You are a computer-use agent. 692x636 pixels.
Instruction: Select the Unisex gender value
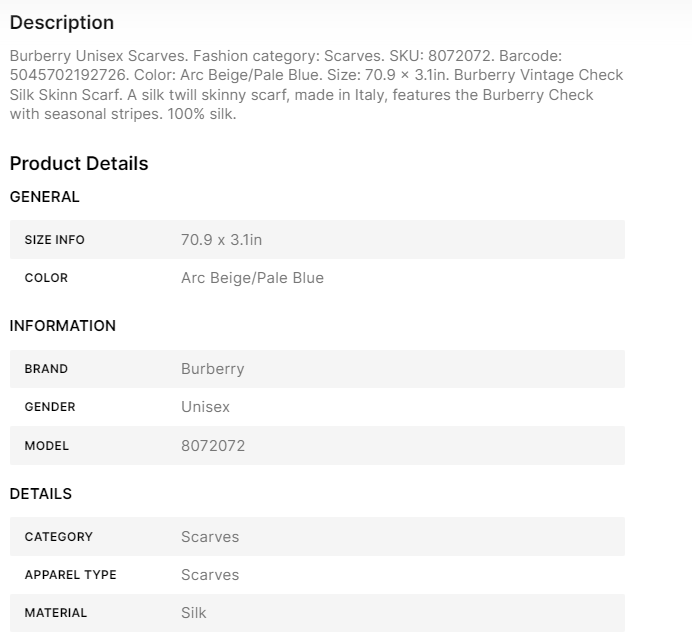pos(205,407)
